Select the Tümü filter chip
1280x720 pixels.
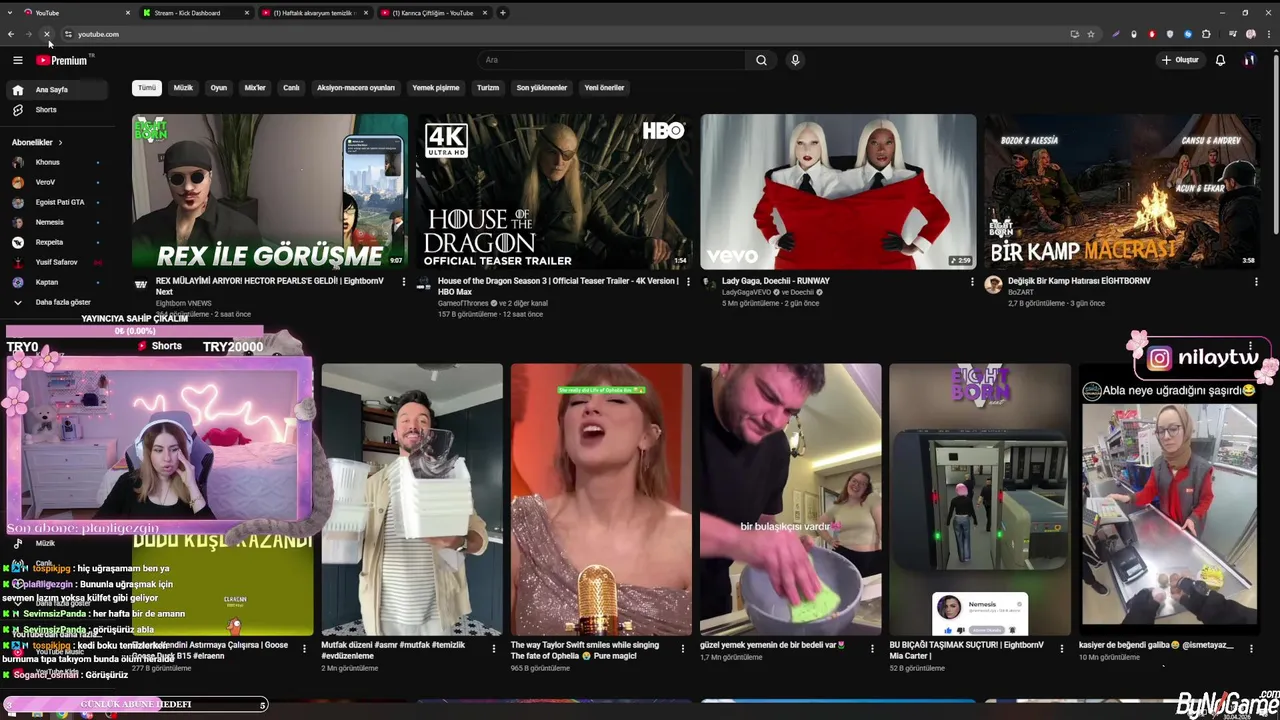(x=147, y=88)
